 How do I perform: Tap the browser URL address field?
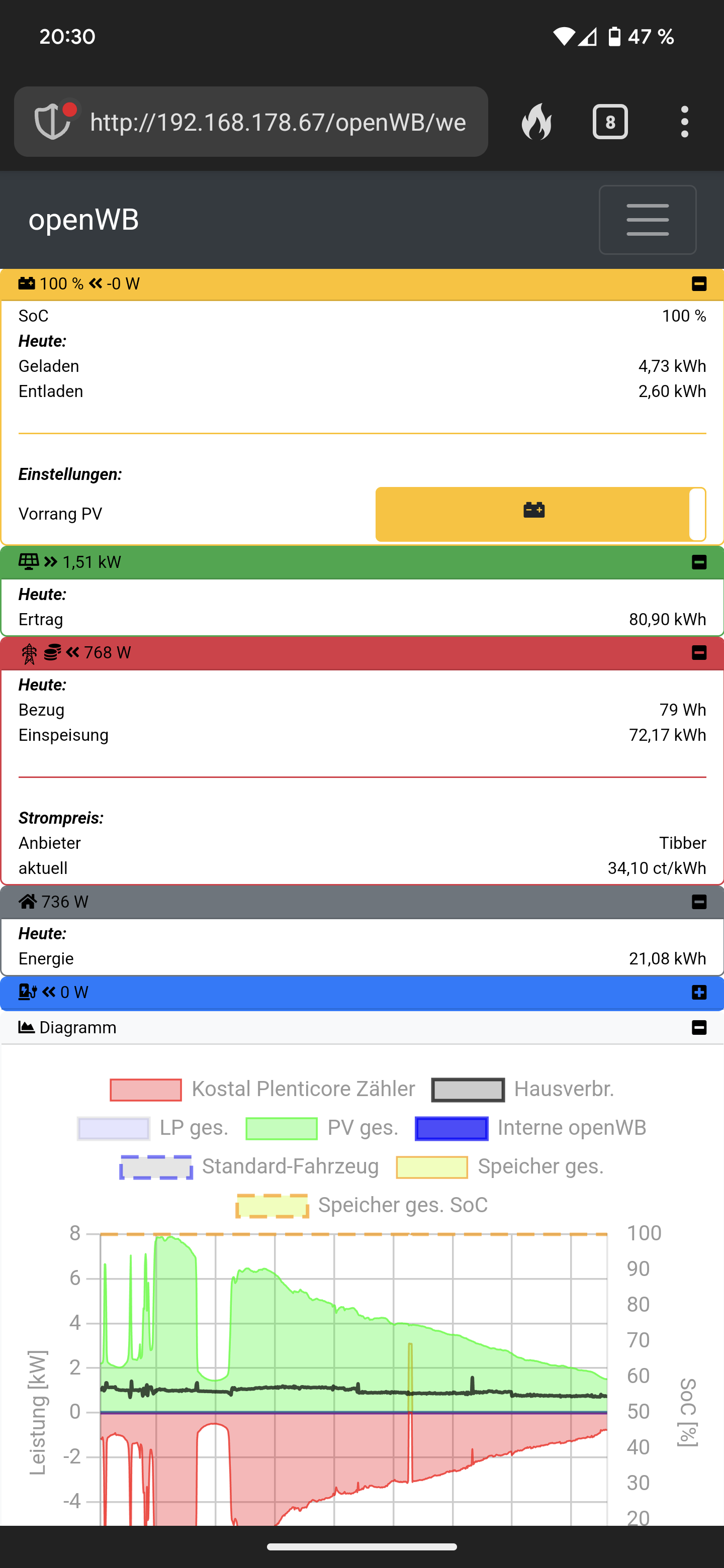point(278,122)
